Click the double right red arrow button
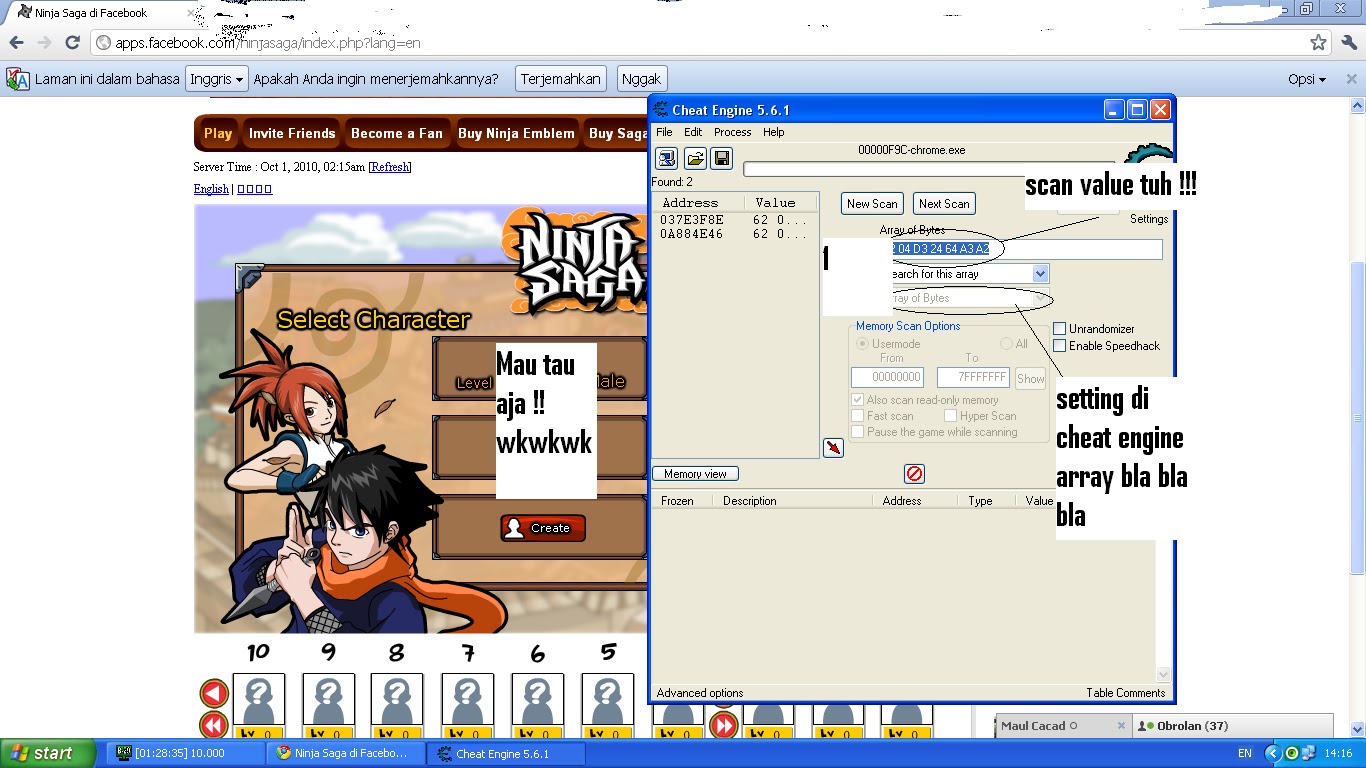The height and width of the screenshot is (768, 1366). pos(723,724)
